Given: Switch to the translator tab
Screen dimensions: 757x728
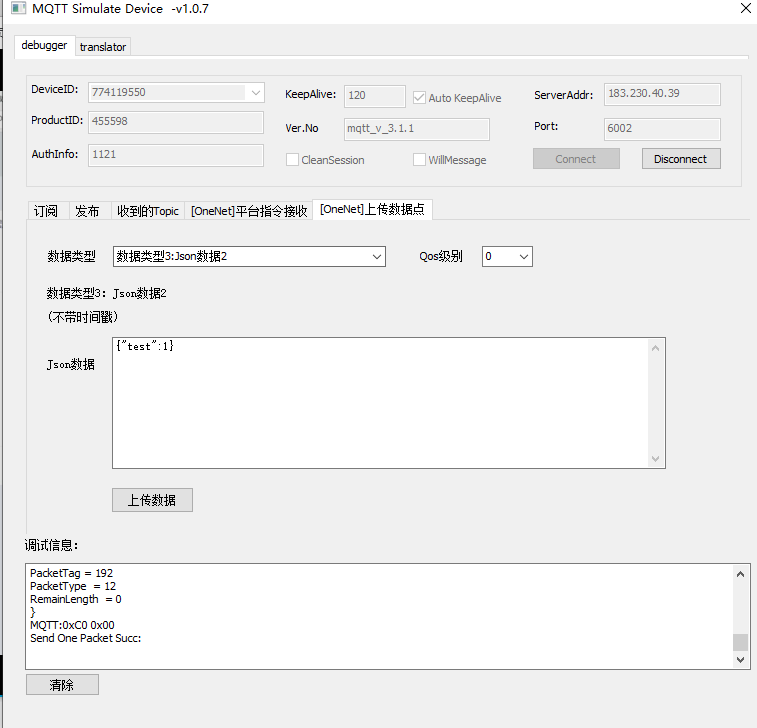Looking at the screenshot, I should tap(102, 47).
